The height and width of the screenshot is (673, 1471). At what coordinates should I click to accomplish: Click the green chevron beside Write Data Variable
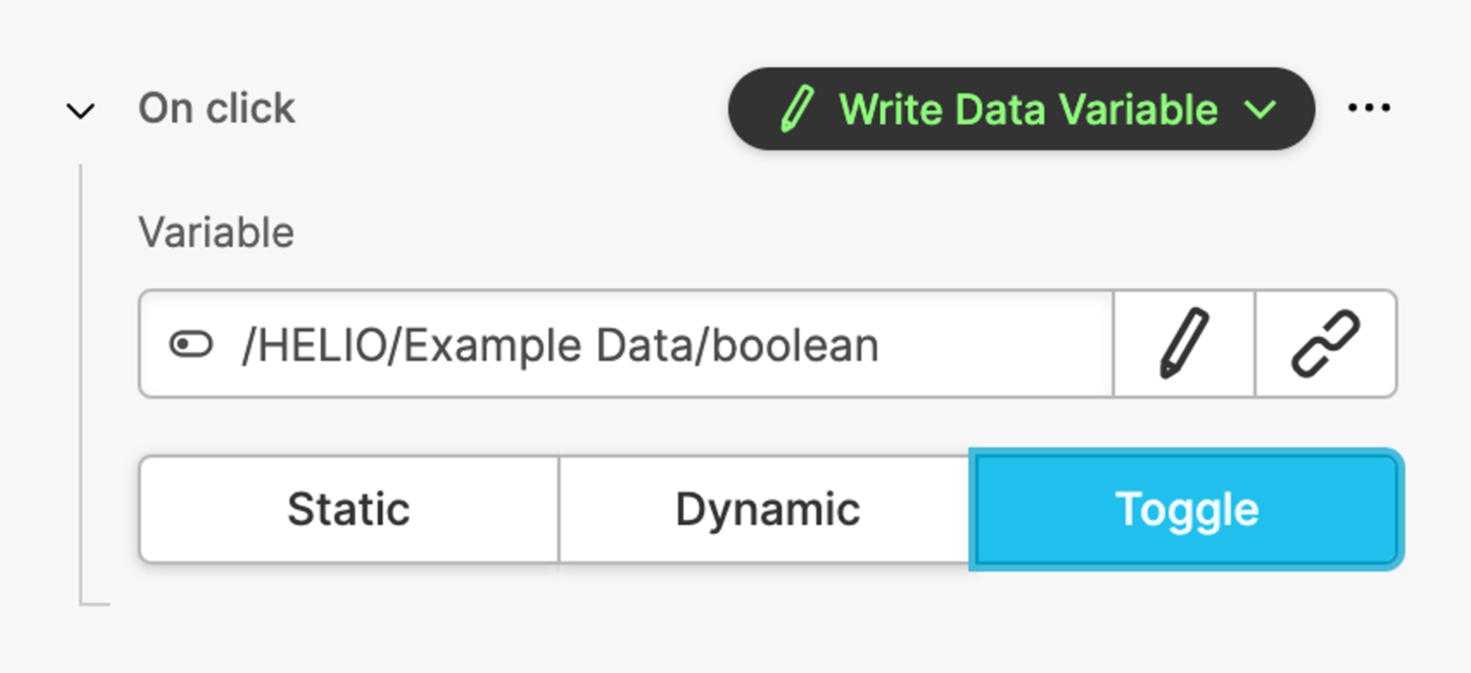1261,109
